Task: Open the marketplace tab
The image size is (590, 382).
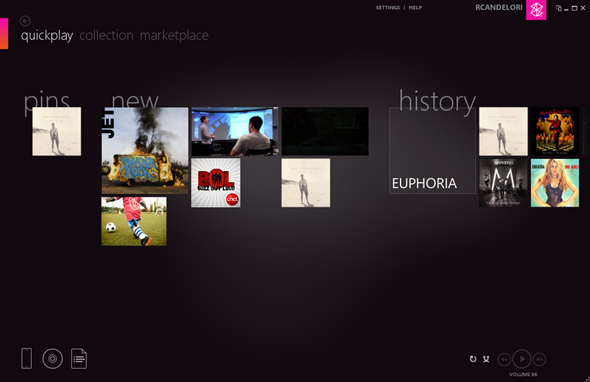Action: tap(174, 35)
